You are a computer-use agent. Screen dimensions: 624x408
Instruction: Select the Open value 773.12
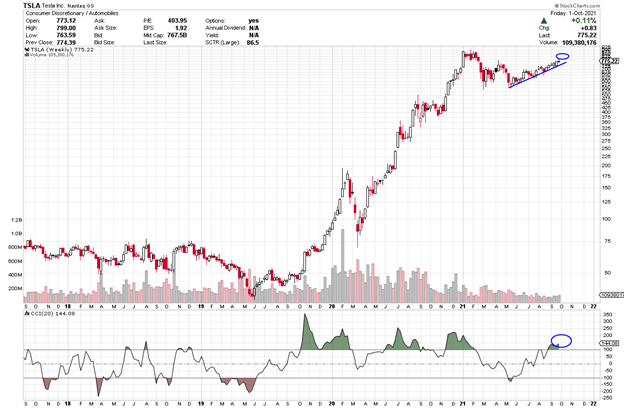66,21
